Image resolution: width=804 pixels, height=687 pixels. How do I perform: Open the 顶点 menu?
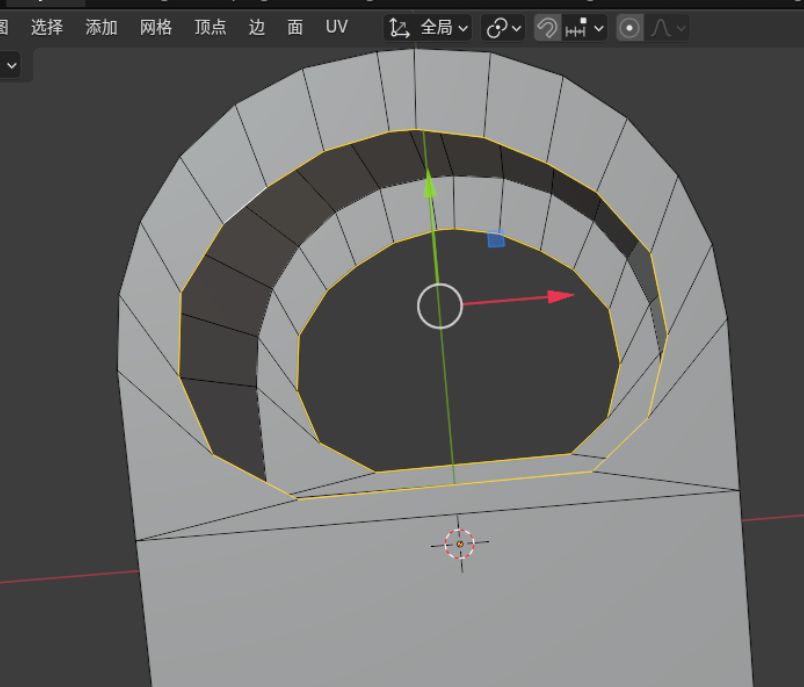pos(210,27)
